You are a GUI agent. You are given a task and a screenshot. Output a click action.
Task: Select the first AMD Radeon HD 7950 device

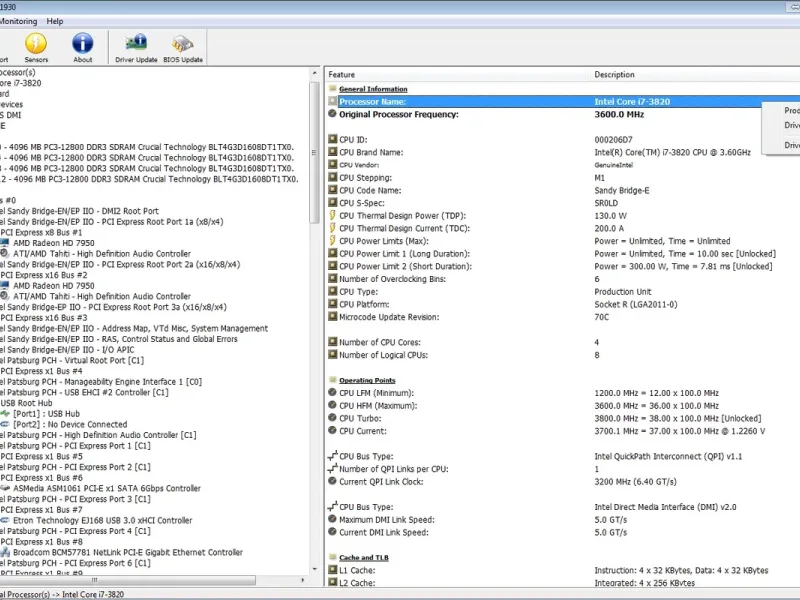pos(52,243)
